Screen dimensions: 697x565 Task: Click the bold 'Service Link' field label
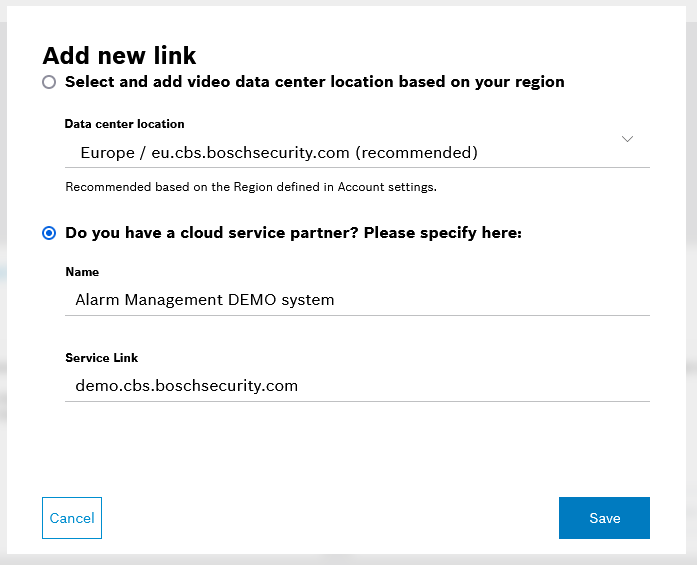[x=101, y=358]
